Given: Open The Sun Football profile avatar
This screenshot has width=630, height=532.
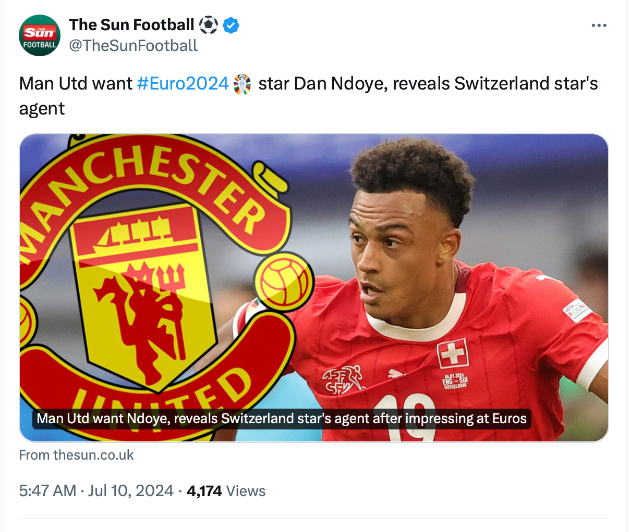Looking at the screenshot, I should (40, 34).
